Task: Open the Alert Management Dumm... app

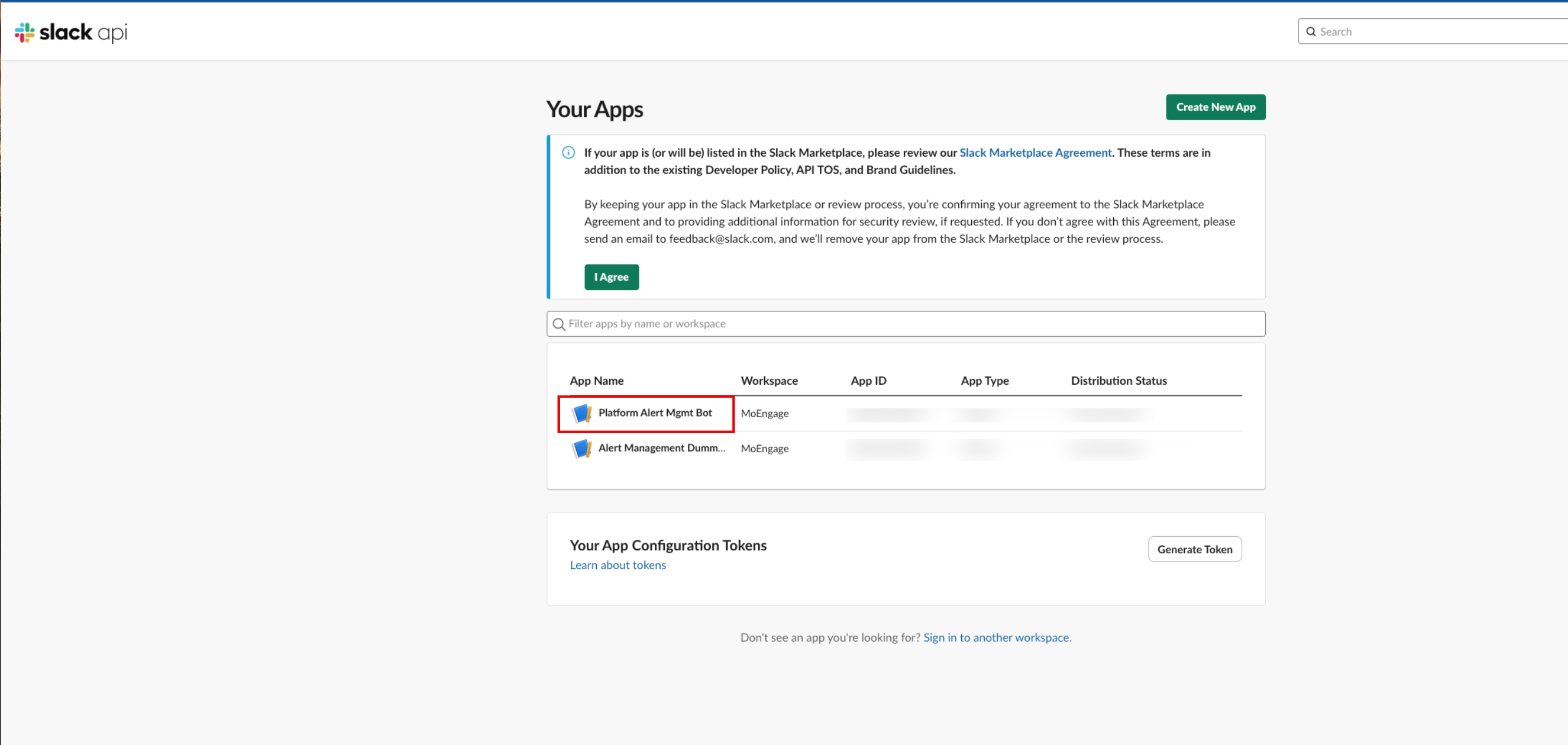Action: coord(661,448)
